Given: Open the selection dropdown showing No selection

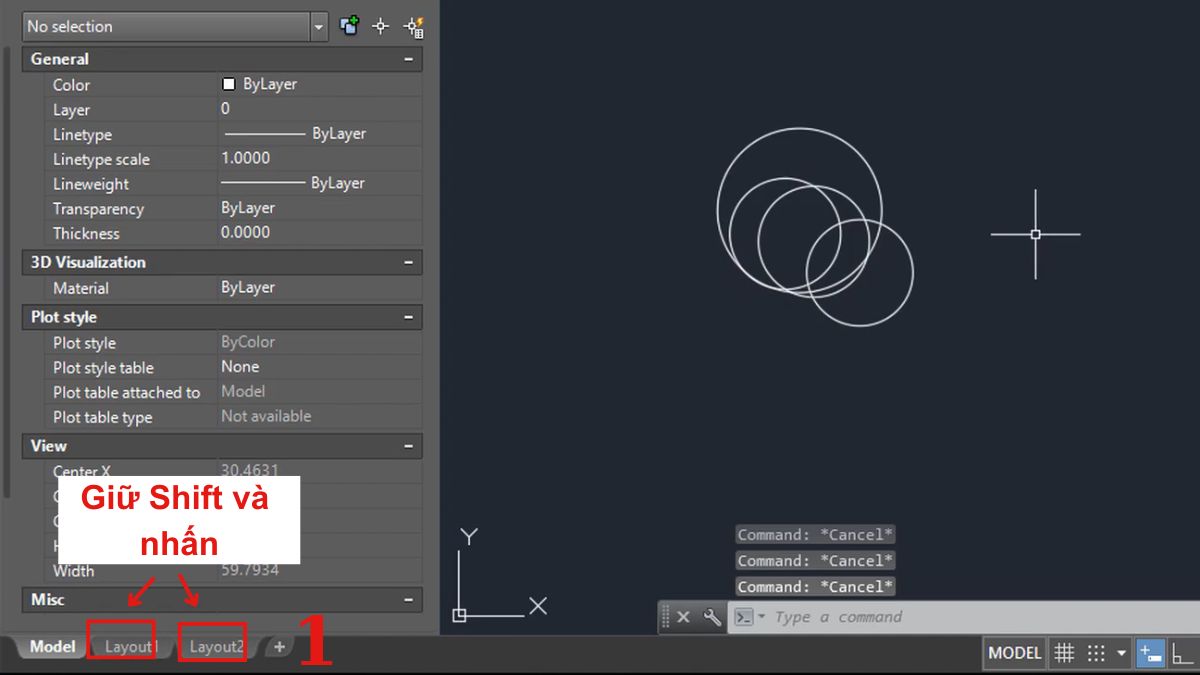Looking at the screenshot, I should [x=318, y=25].
